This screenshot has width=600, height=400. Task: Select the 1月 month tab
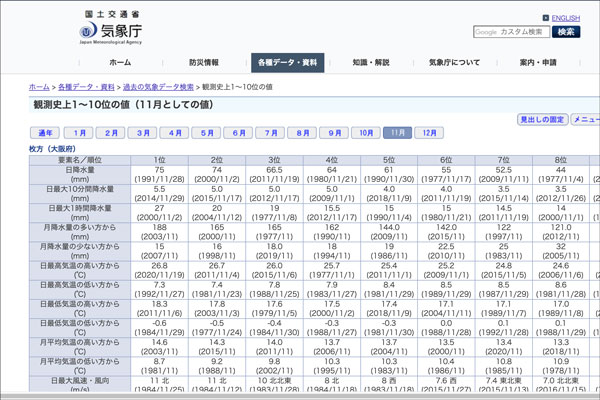82,133
